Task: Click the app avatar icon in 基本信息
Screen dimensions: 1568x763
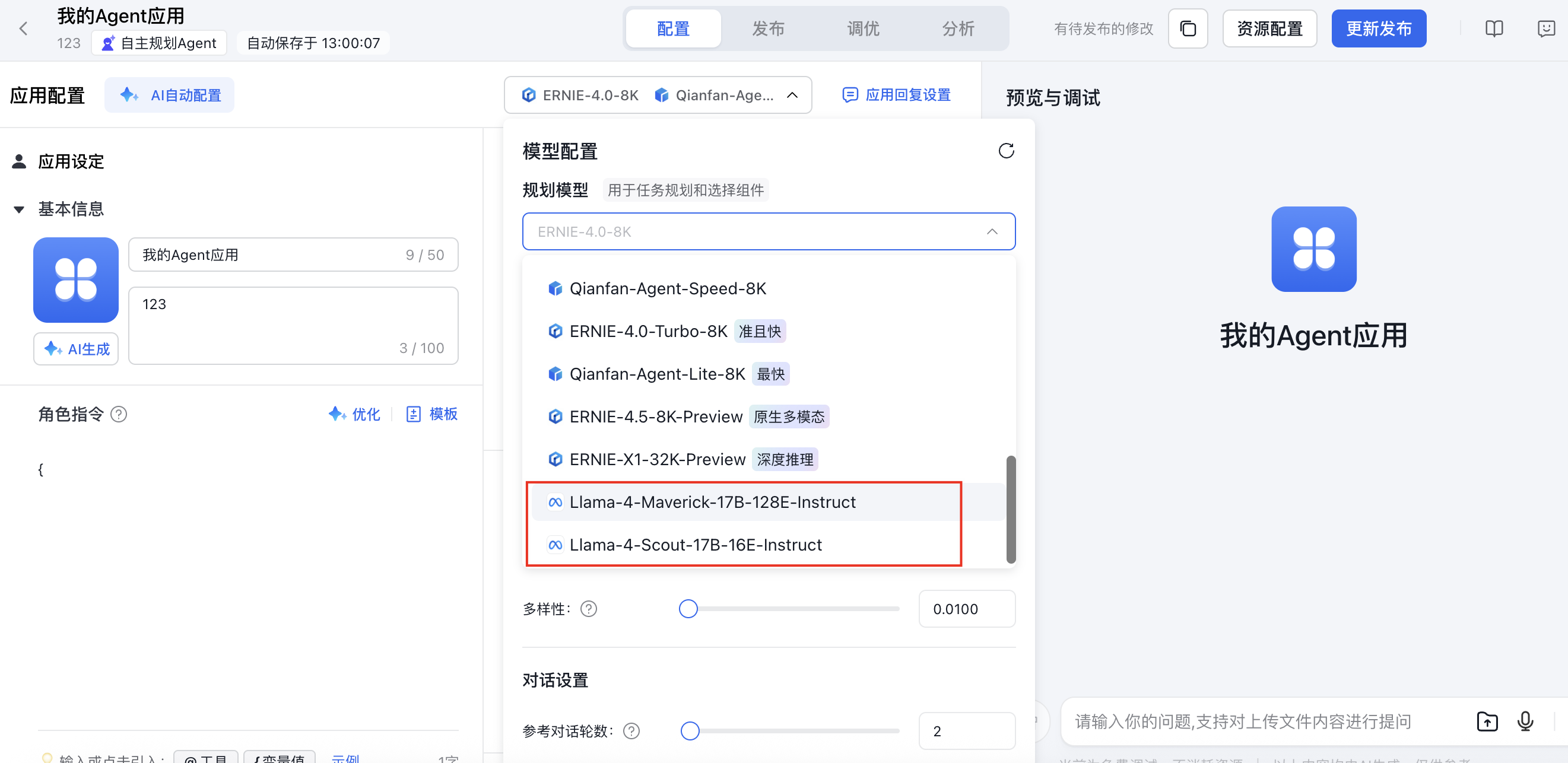Action: (76, 280)
